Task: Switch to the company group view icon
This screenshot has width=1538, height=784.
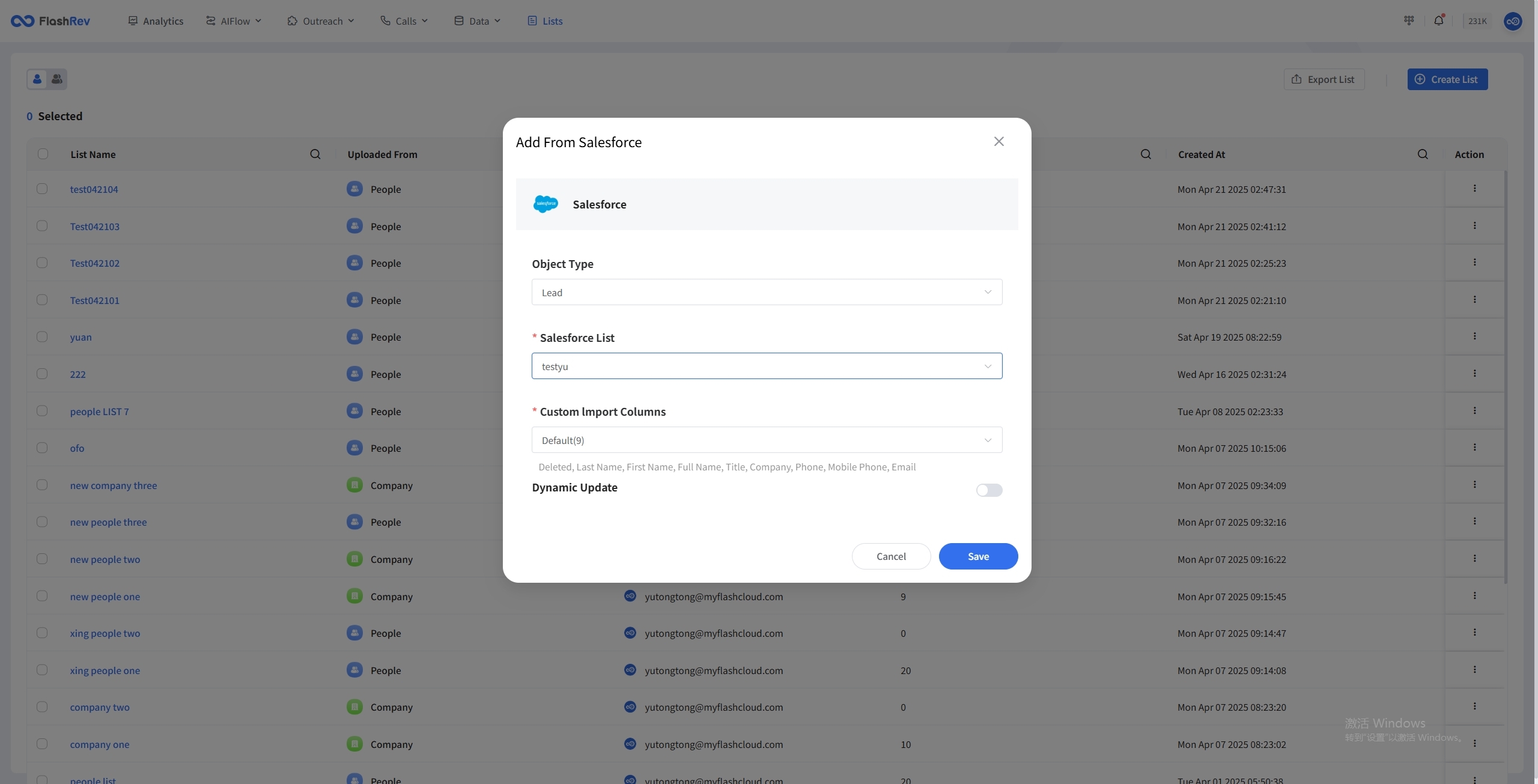Action: 57,79
